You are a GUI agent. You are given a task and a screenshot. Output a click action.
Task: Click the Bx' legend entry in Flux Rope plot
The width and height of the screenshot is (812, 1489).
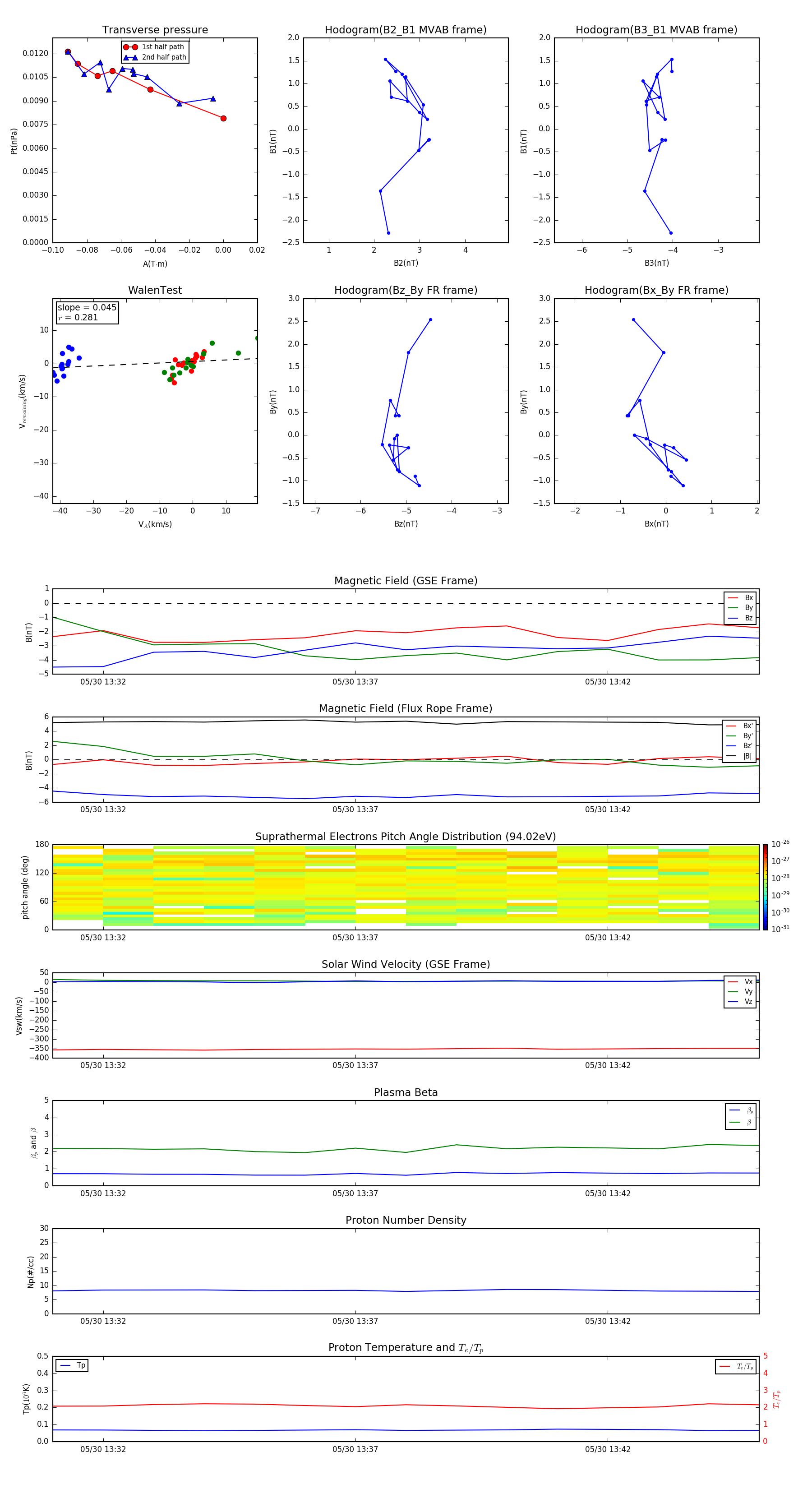(739, 726)
